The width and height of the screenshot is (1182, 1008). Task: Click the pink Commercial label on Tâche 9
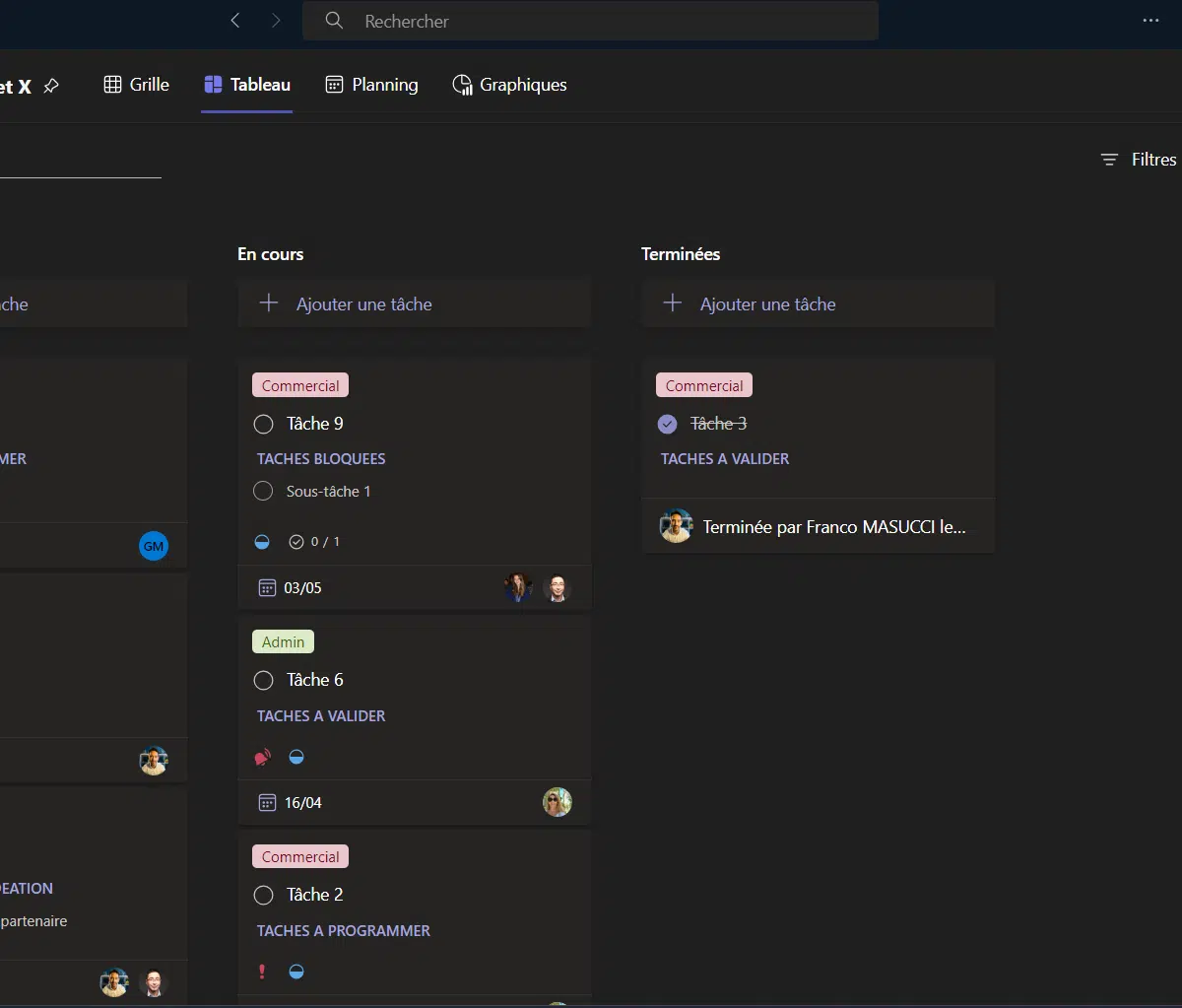[300, 386]
